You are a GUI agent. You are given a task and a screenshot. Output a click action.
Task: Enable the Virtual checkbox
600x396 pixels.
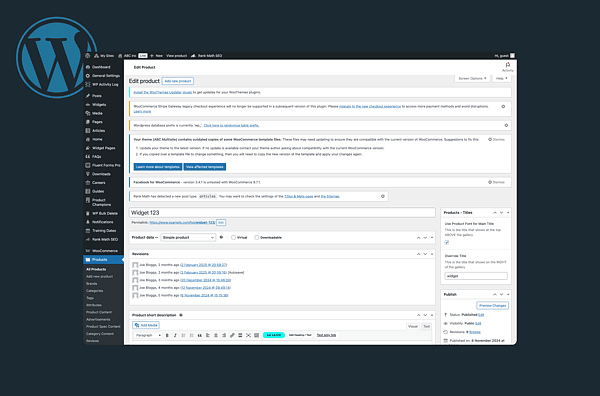coord(233,238)
